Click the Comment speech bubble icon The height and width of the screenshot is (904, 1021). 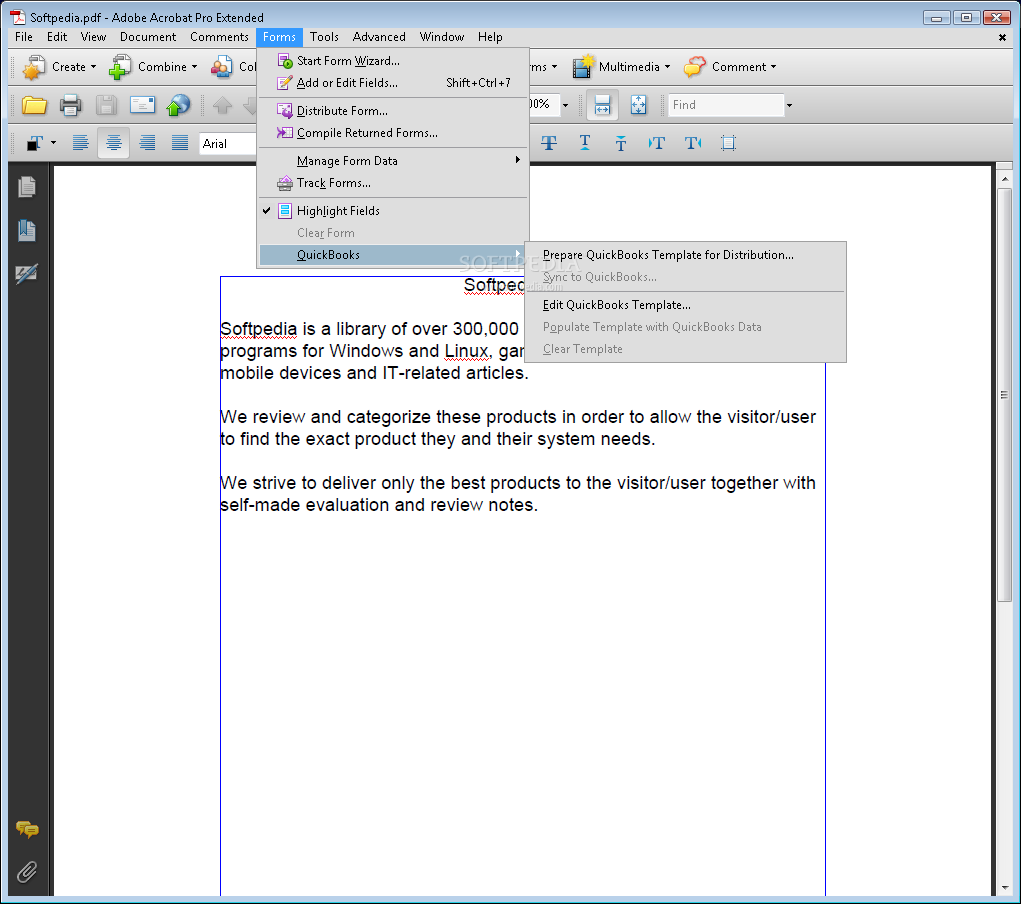[694, 66]
